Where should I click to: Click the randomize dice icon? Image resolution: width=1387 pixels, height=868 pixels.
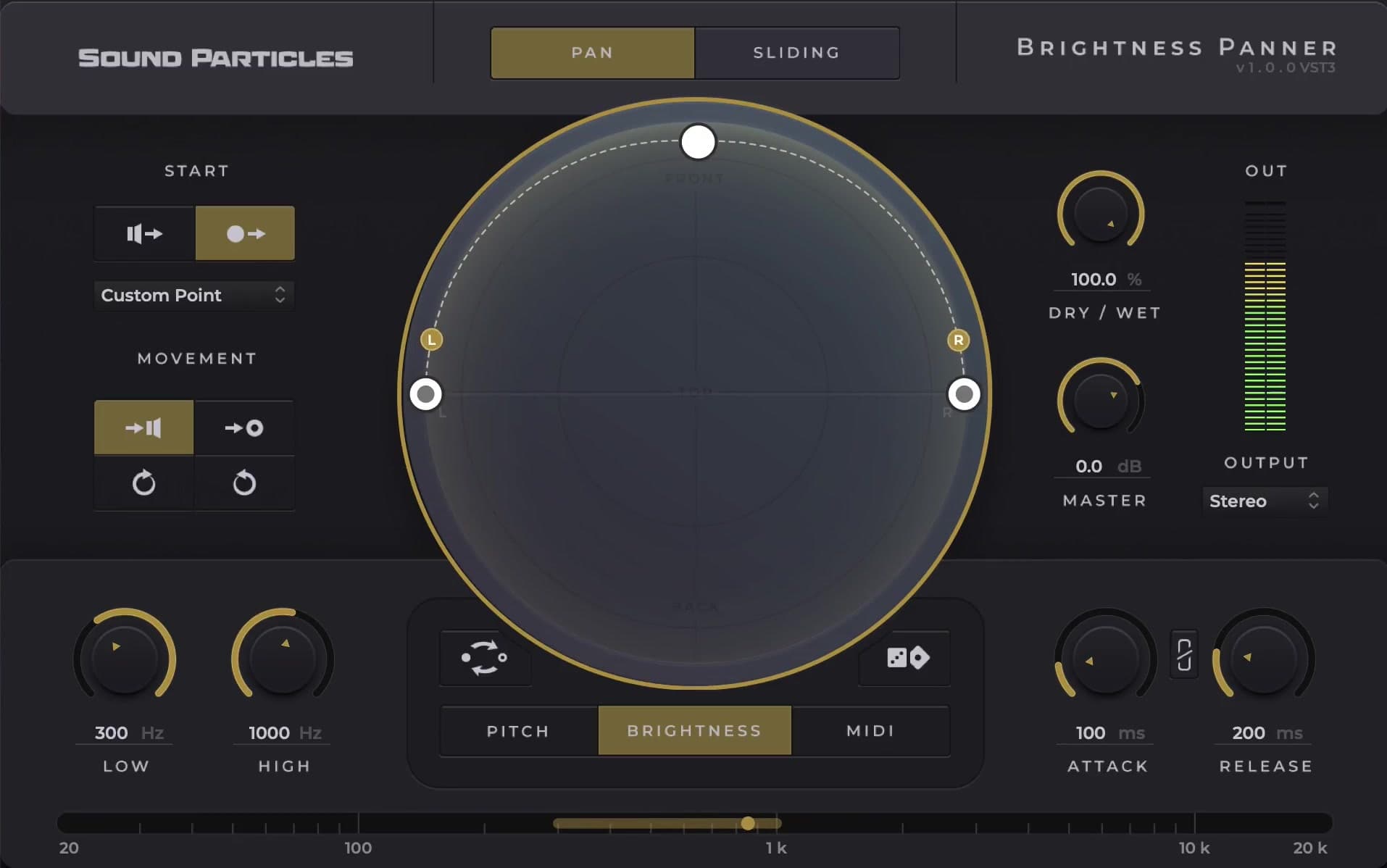coord(907,658)
